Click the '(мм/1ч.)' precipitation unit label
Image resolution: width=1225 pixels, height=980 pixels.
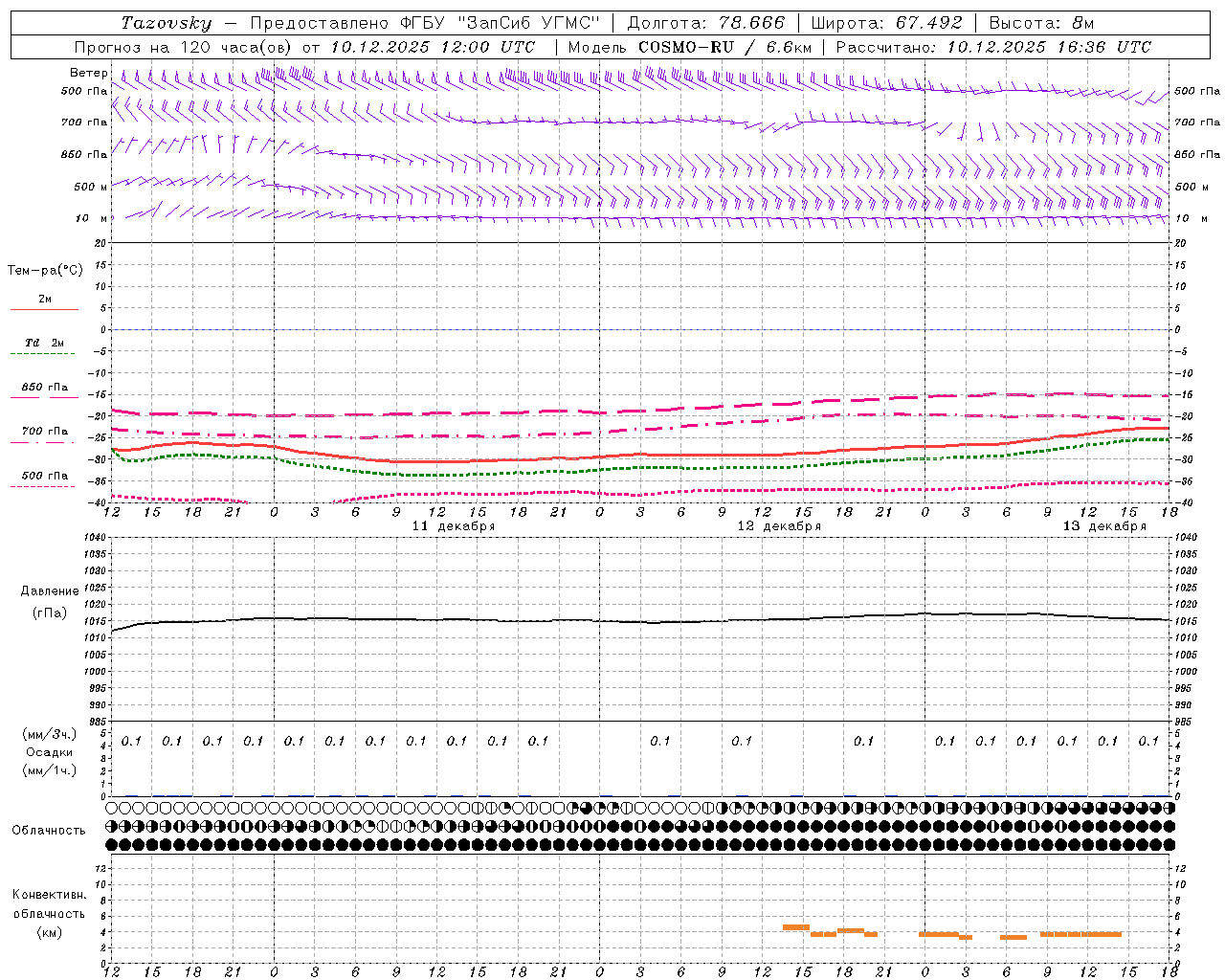click(x=50, y=769)
